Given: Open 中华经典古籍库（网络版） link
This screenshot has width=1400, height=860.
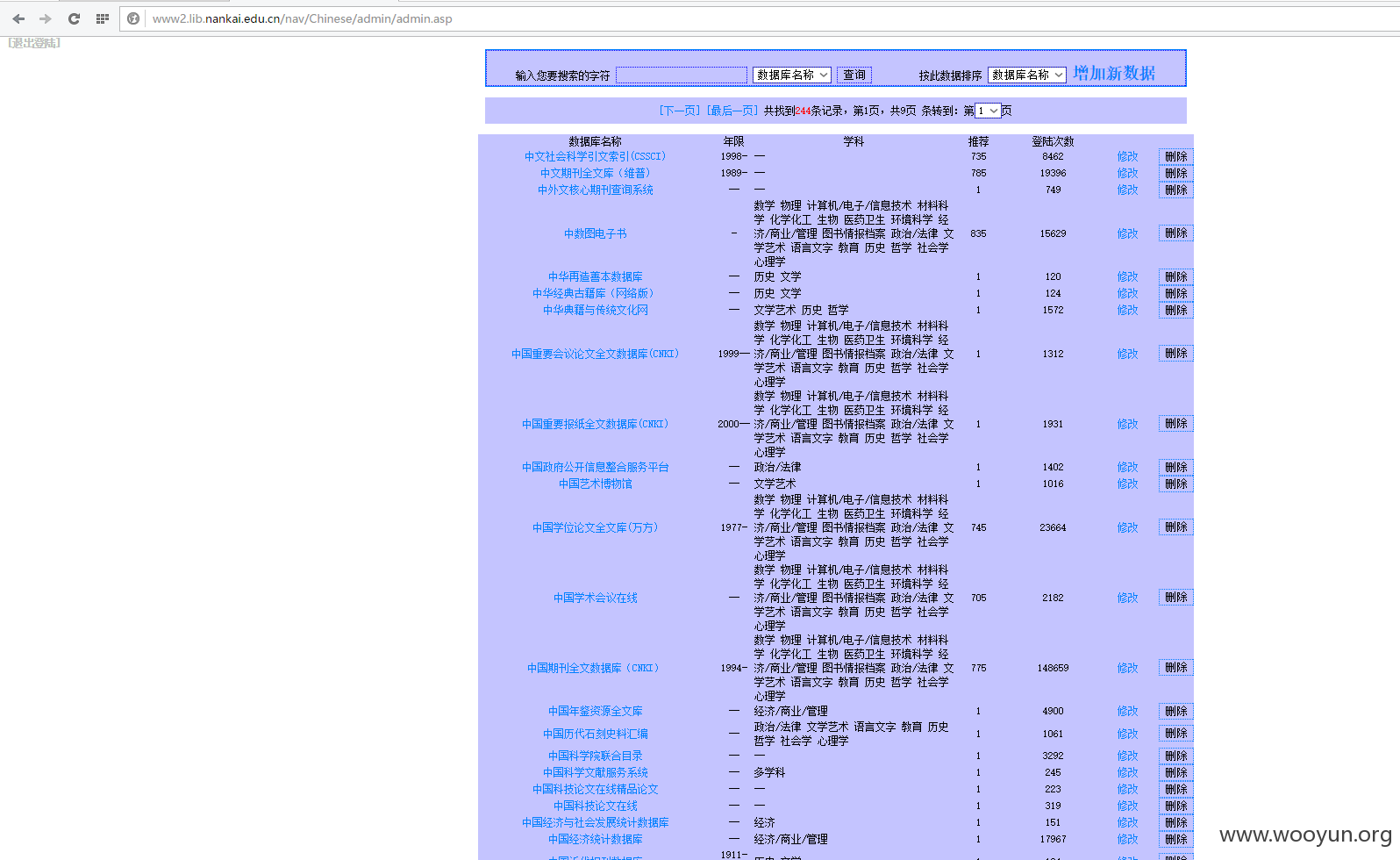Looking at the screenshot, I should [596, 293].
